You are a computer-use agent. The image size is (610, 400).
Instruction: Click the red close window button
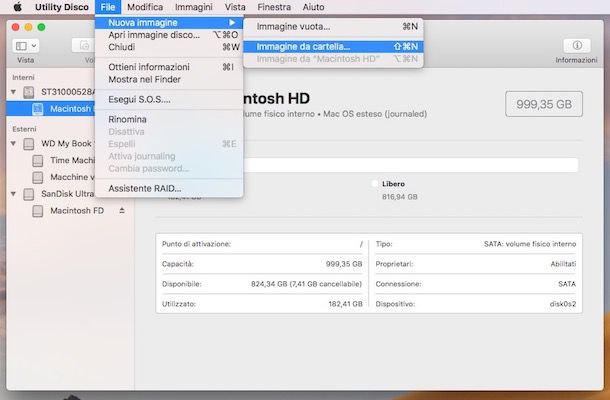coord(16,27)
